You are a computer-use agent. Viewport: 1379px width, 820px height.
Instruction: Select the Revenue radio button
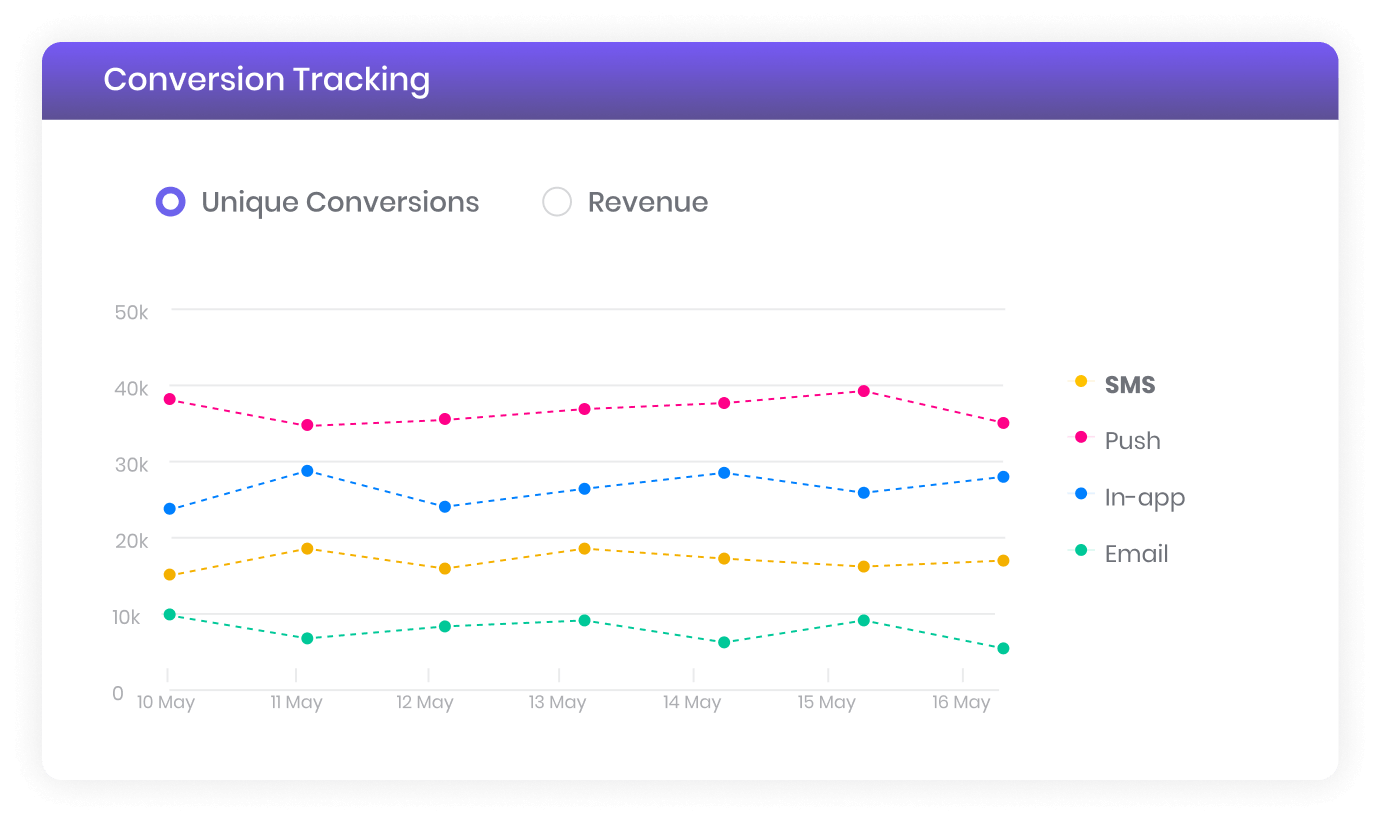click(557, 202)
